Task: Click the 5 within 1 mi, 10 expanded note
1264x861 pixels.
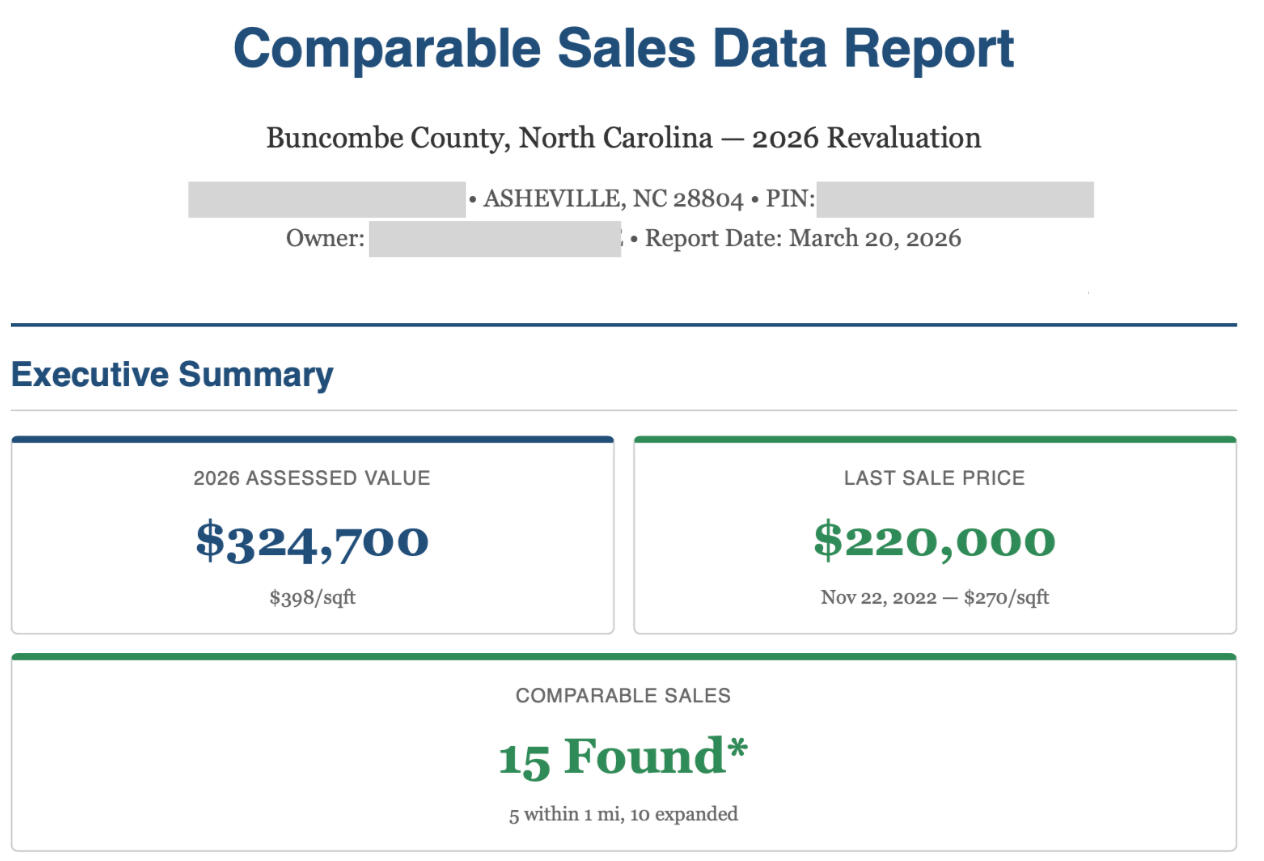Action: pos(623,814)
